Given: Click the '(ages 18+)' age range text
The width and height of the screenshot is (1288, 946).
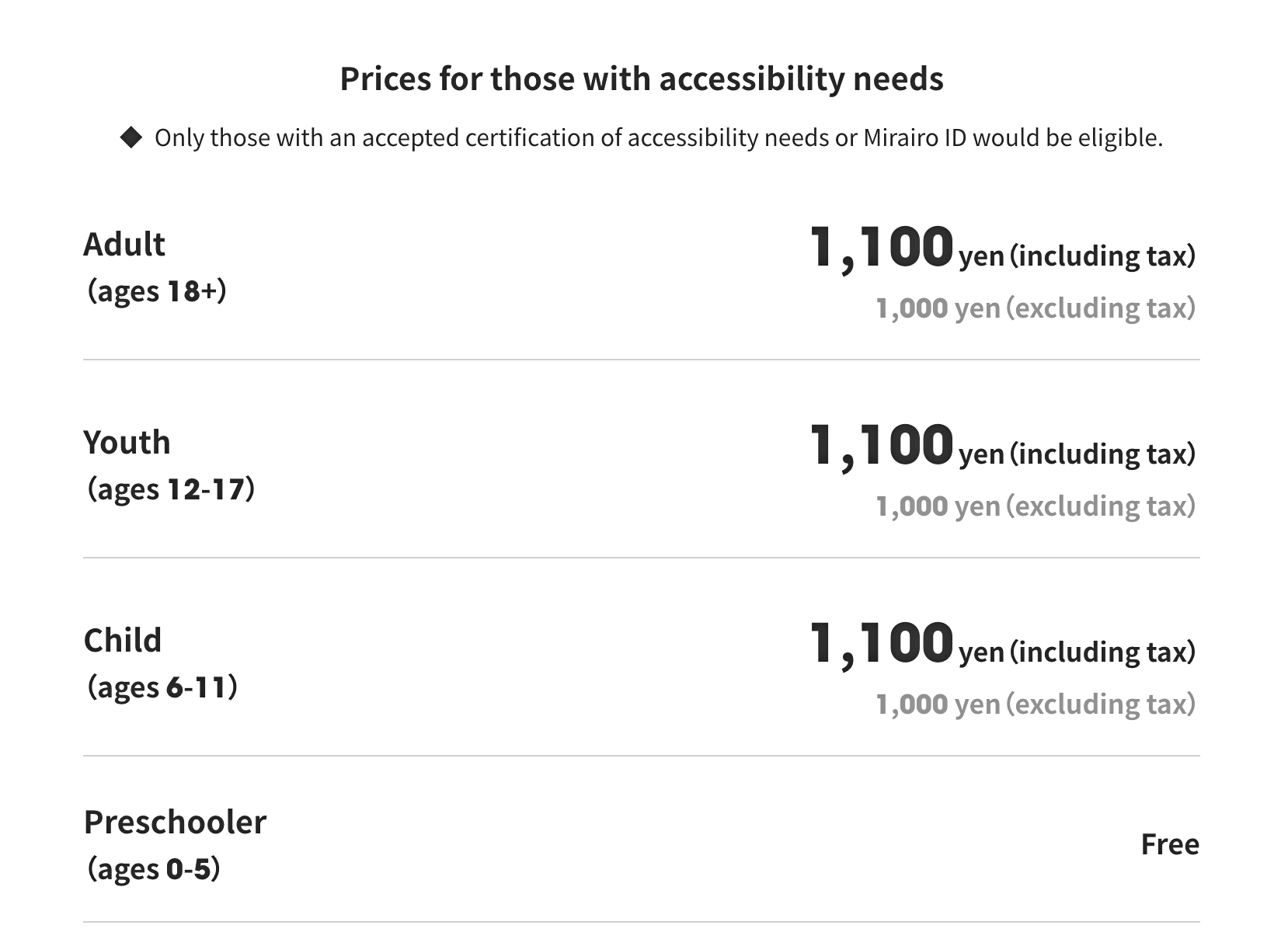Looking at the screenshot, I should point(157,291).
